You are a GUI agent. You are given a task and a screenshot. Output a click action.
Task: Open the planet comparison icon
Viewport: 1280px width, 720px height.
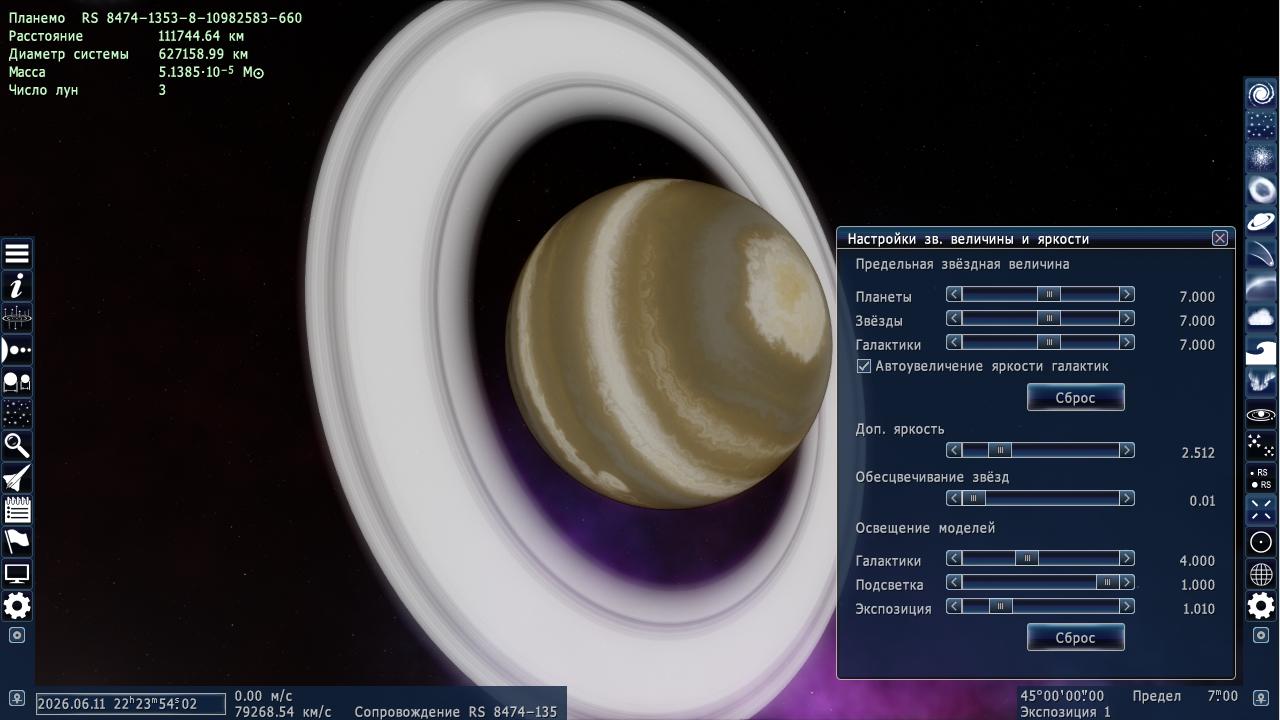17,382
